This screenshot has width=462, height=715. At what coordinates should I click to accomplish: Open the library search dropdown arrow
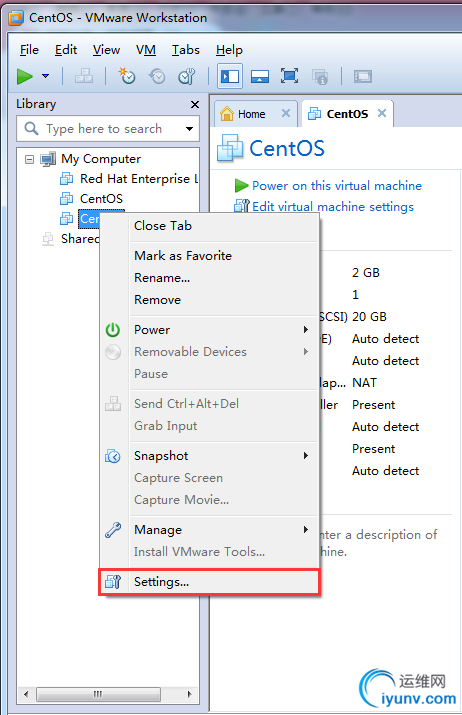pos(189,129)
